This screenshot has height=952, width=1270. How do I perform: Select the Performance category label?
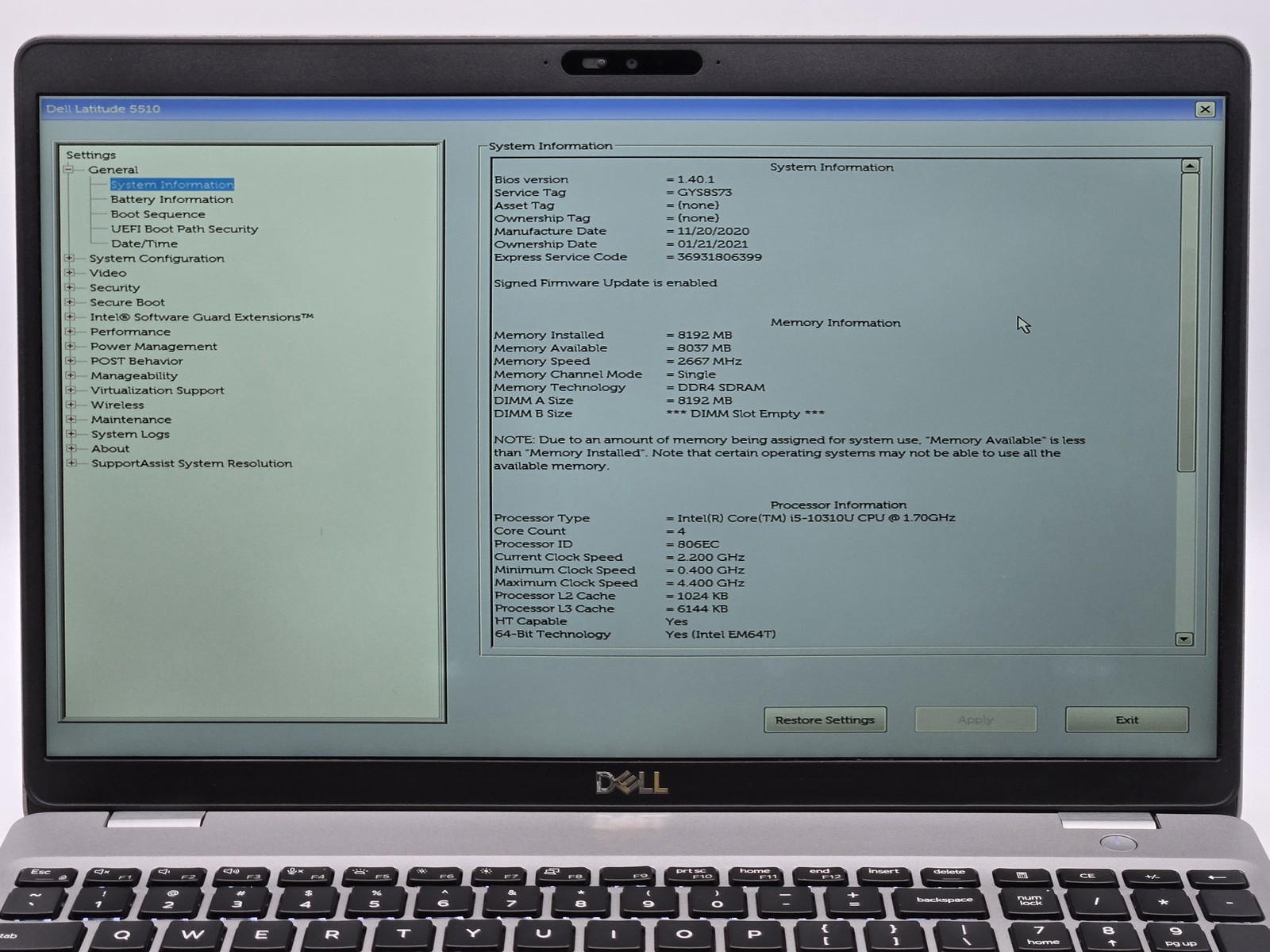pos(130,332)
